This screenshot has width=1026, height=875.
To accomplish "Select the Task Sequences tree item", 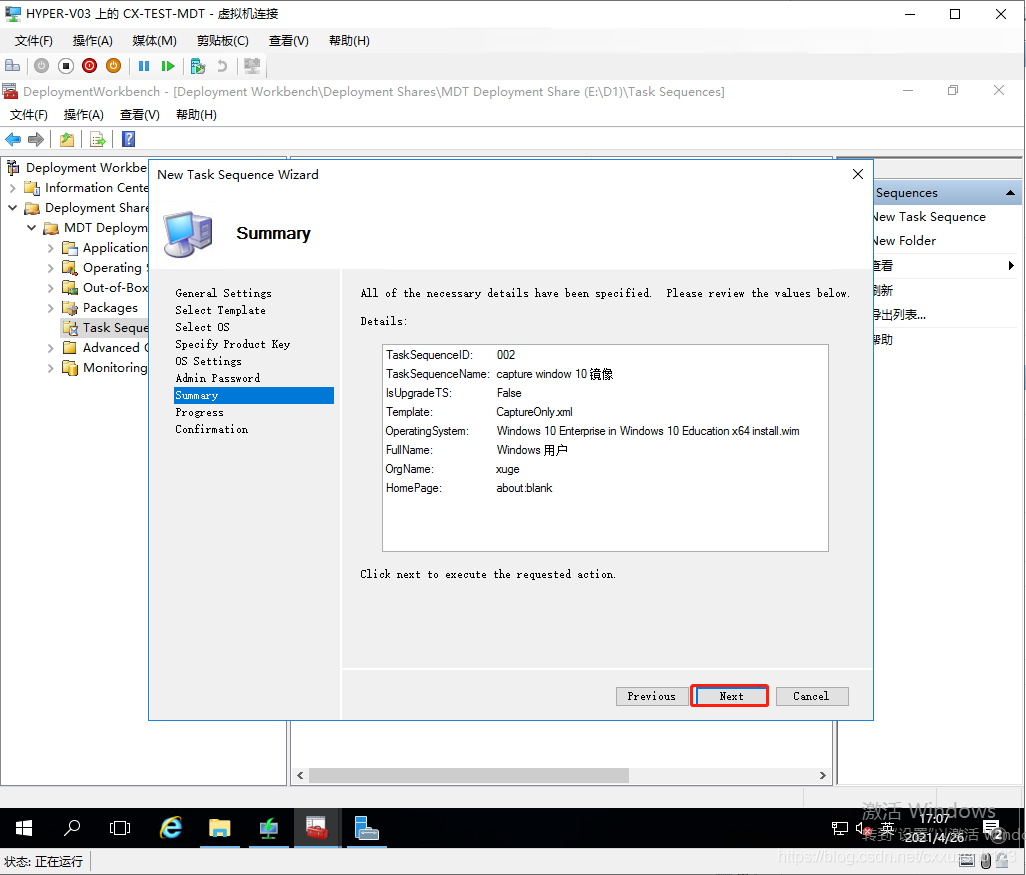I will click(x=105, y=328).
